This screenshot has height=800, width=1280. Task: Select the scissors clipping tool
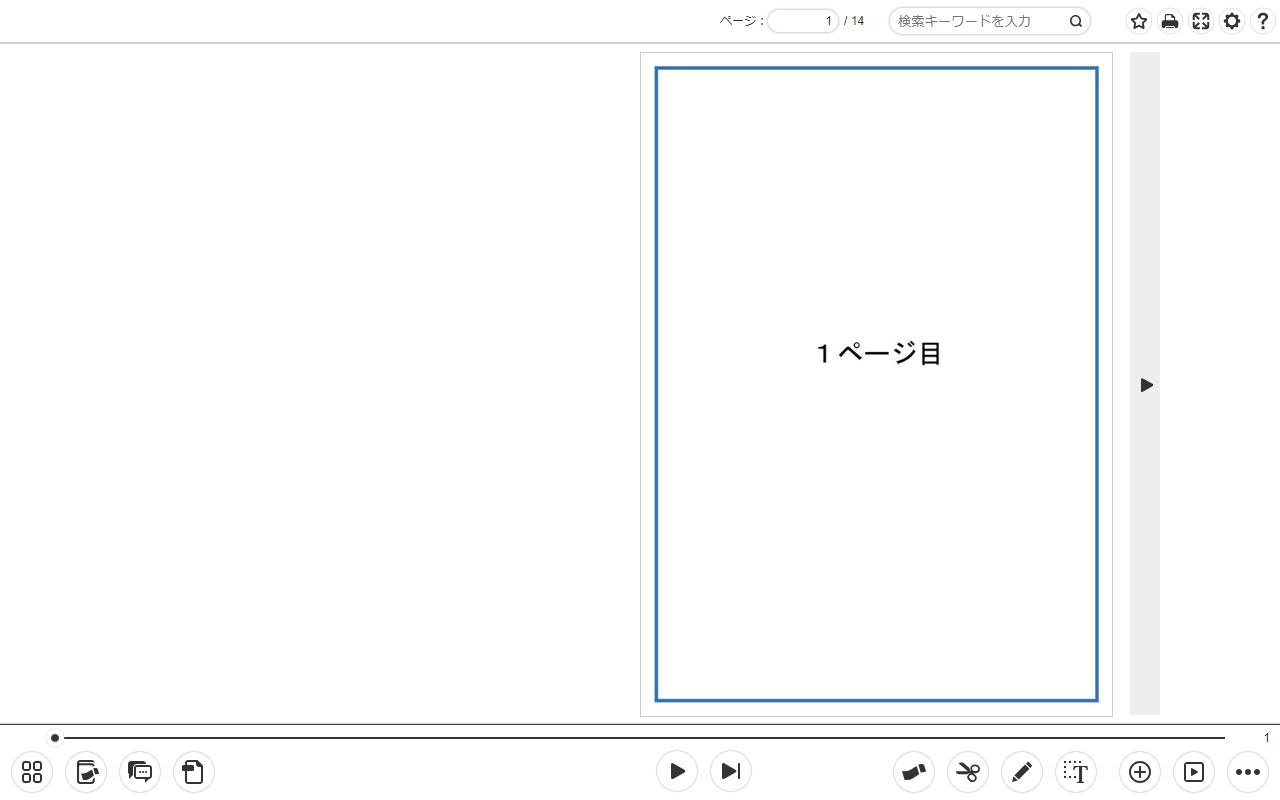click(x=968, y=772)
